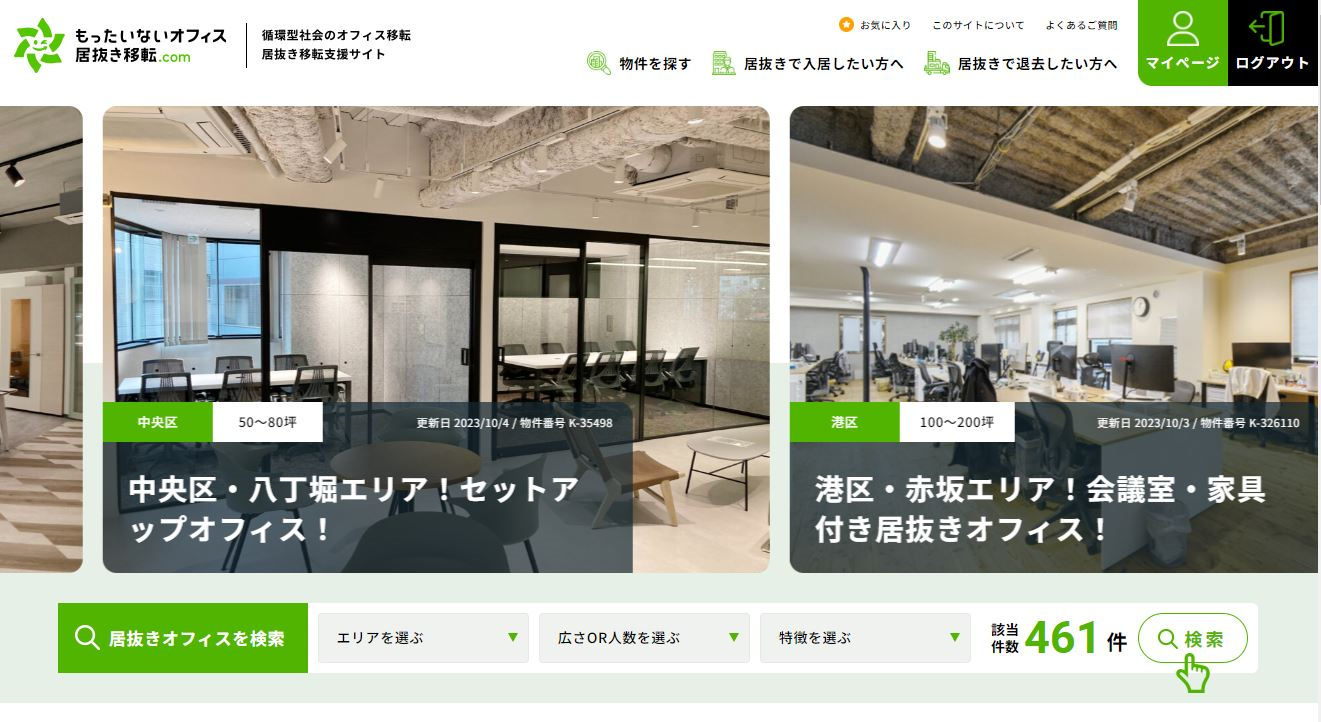Screen dimensions: 1321x722
Task: Open the 広さOR人数を選ぶ dropdown
Action: coord(644,638)
